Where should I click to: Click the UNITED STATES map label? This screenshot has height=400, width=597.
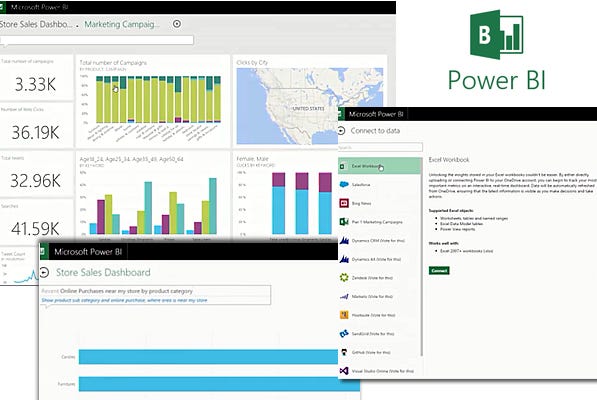[x=308, y=108]
